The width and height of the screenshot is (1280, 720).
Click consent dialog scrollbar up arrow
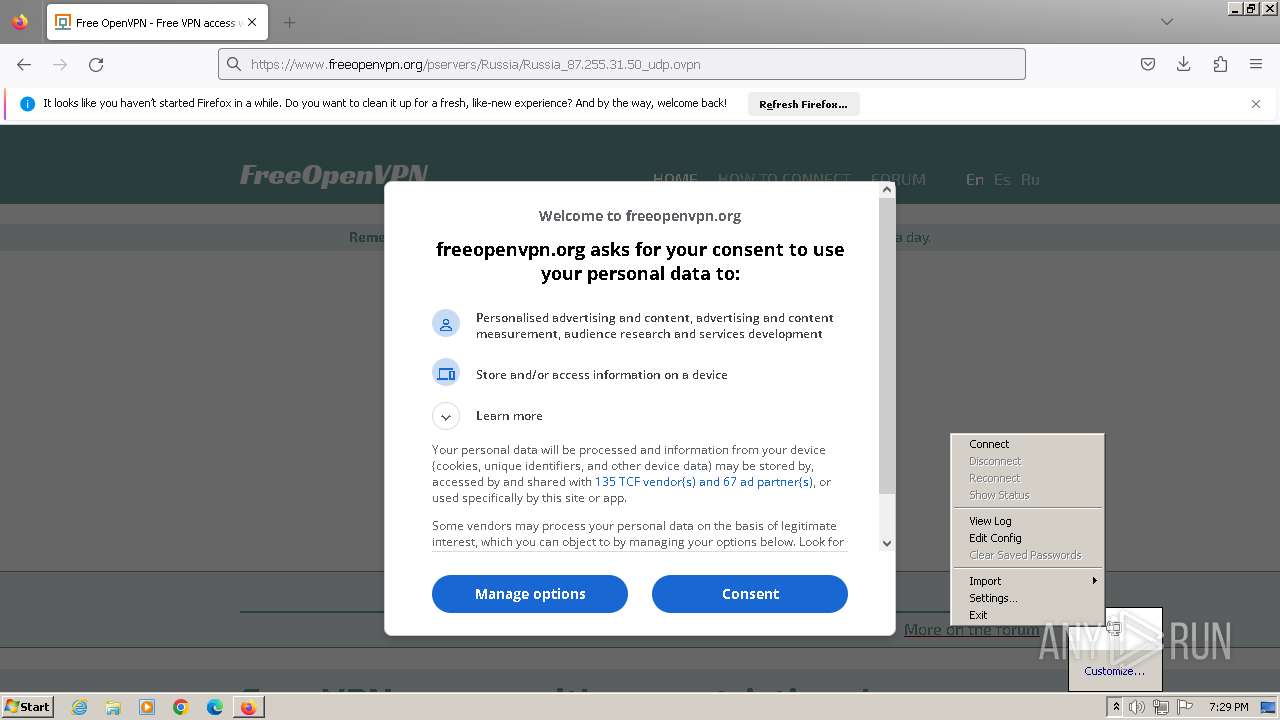[886, 190]
